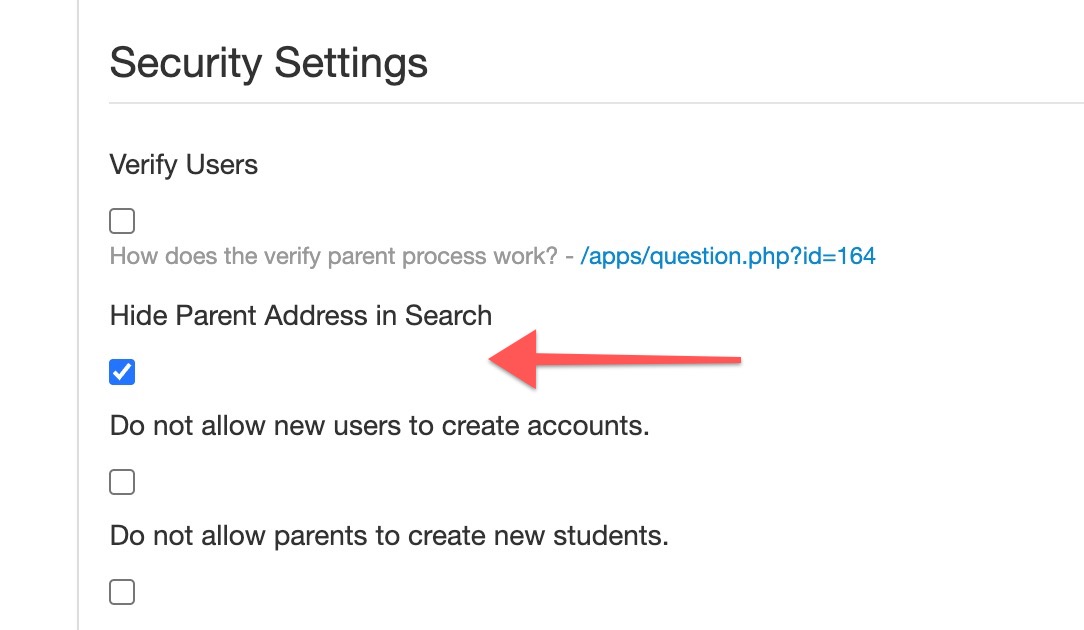Click the Security Settings heading
1084x630 pixels.
point(268,64)
